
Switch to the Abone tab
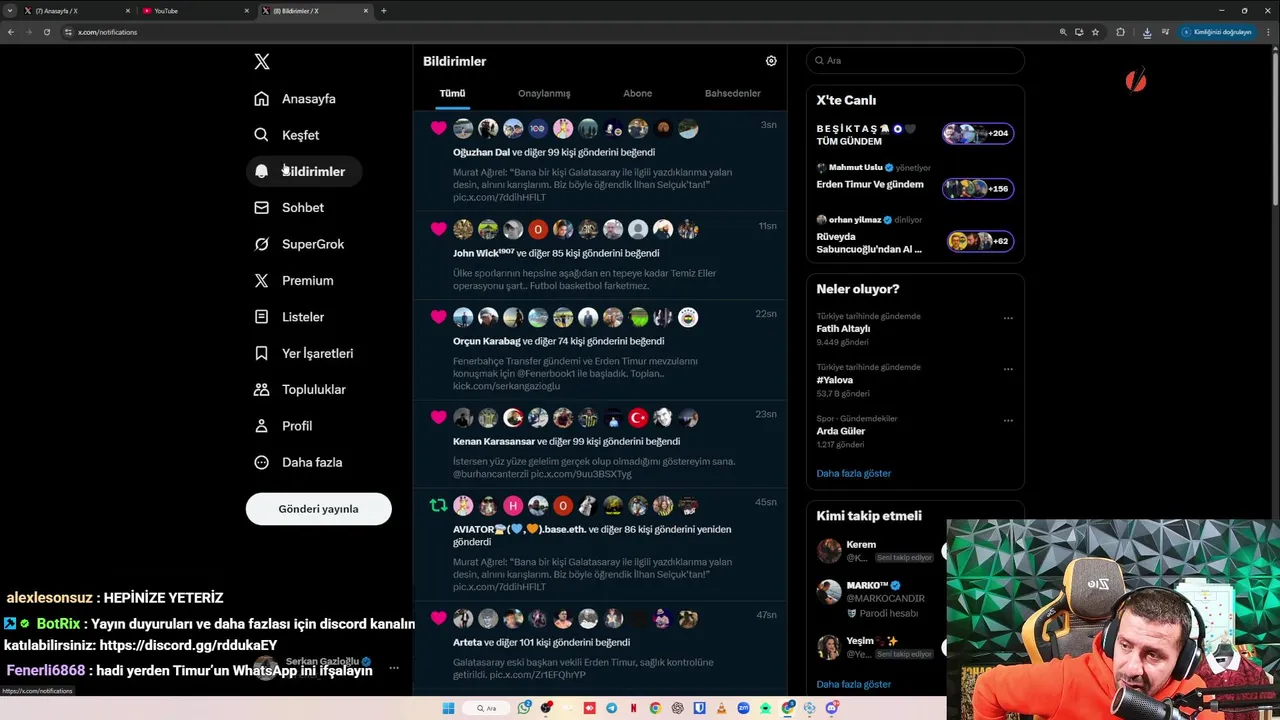pos(637,93)
